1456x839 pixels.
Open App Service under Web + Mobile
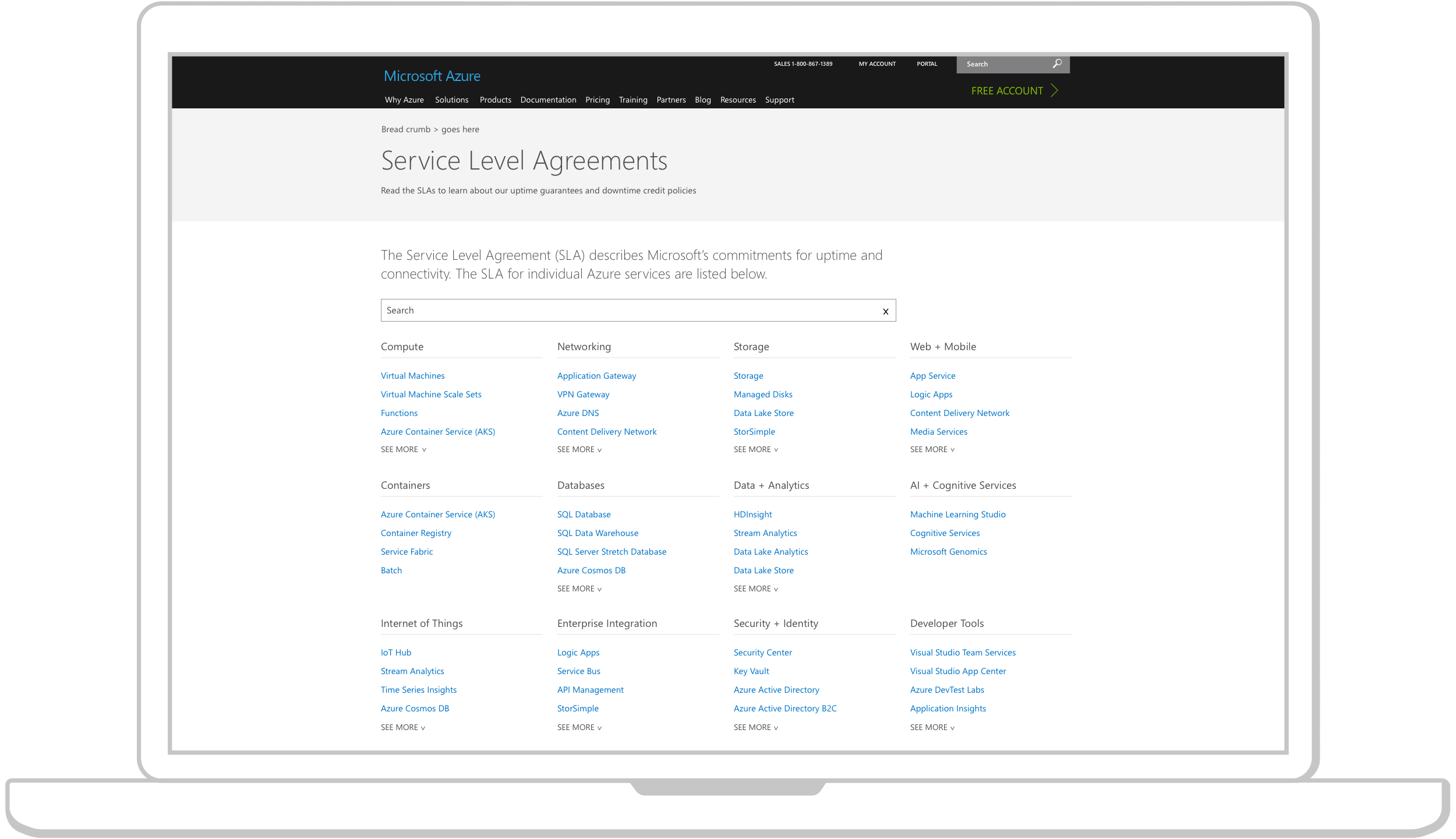click(x=932, y=376)
